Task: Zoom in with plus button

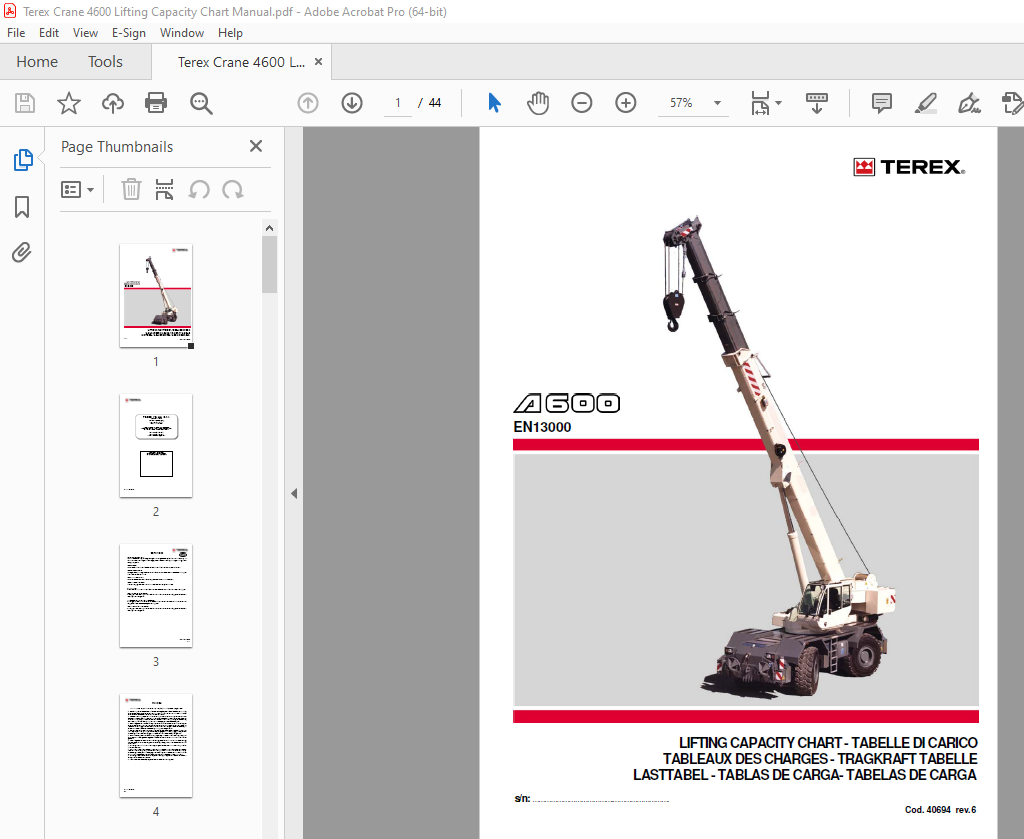Action: tap(626, 103)
